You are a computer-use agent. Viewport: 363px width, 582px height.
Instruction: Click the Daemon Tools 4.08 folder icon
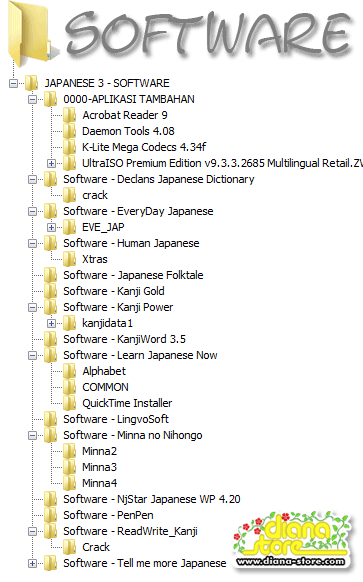pos(69,131)
